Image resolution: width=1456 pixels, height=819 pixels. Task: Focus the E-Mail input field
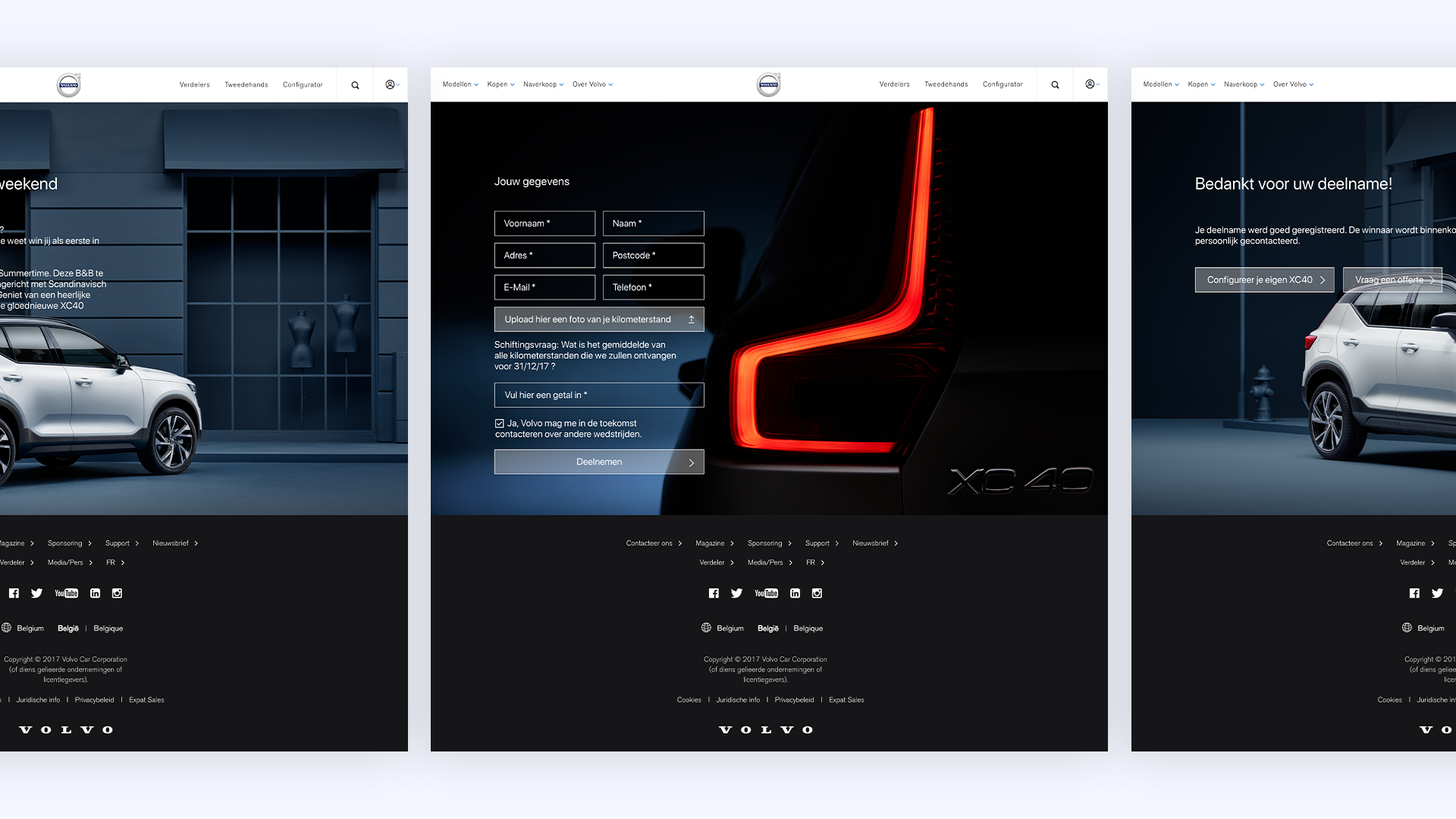coord(544,287)
